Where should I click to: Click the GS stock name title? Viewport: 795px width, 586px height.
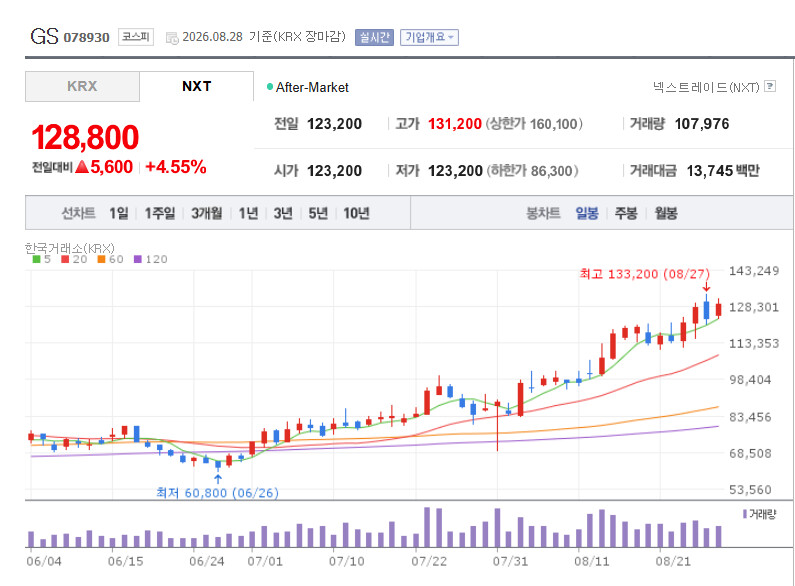point(45,36)
